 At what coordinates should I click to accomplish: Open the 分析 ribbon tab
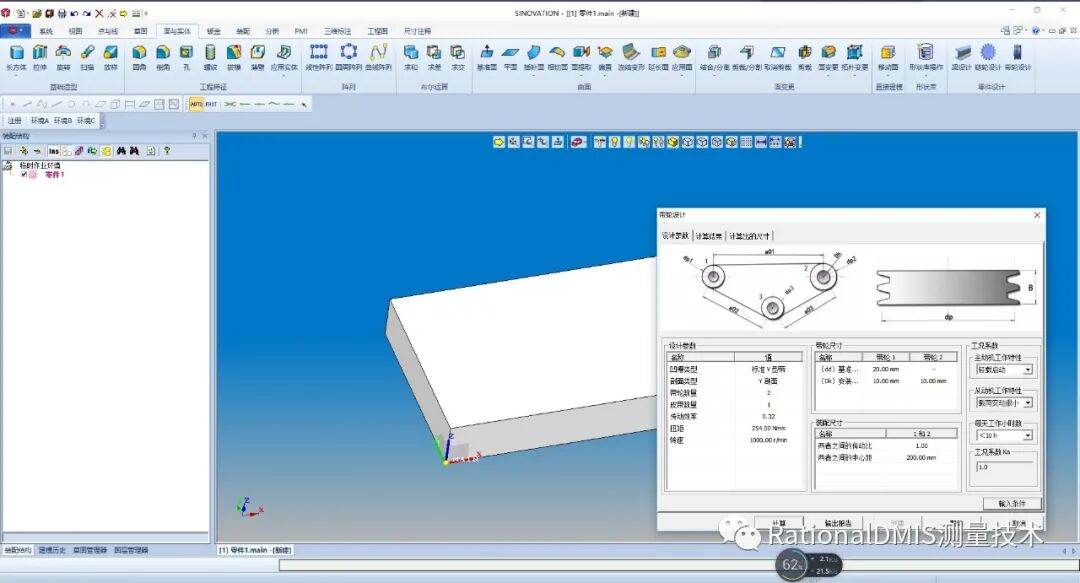click(272, 31)
